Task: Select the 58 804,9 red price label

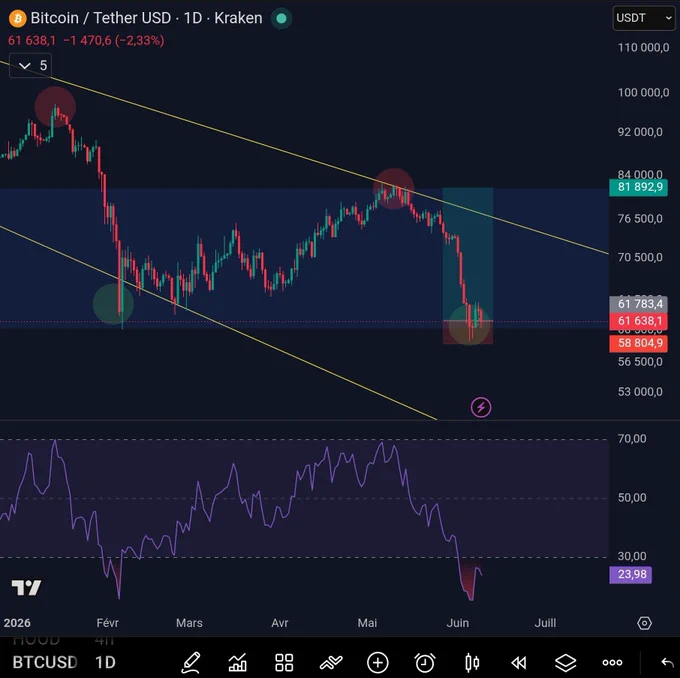Action: tap(638, 343)
